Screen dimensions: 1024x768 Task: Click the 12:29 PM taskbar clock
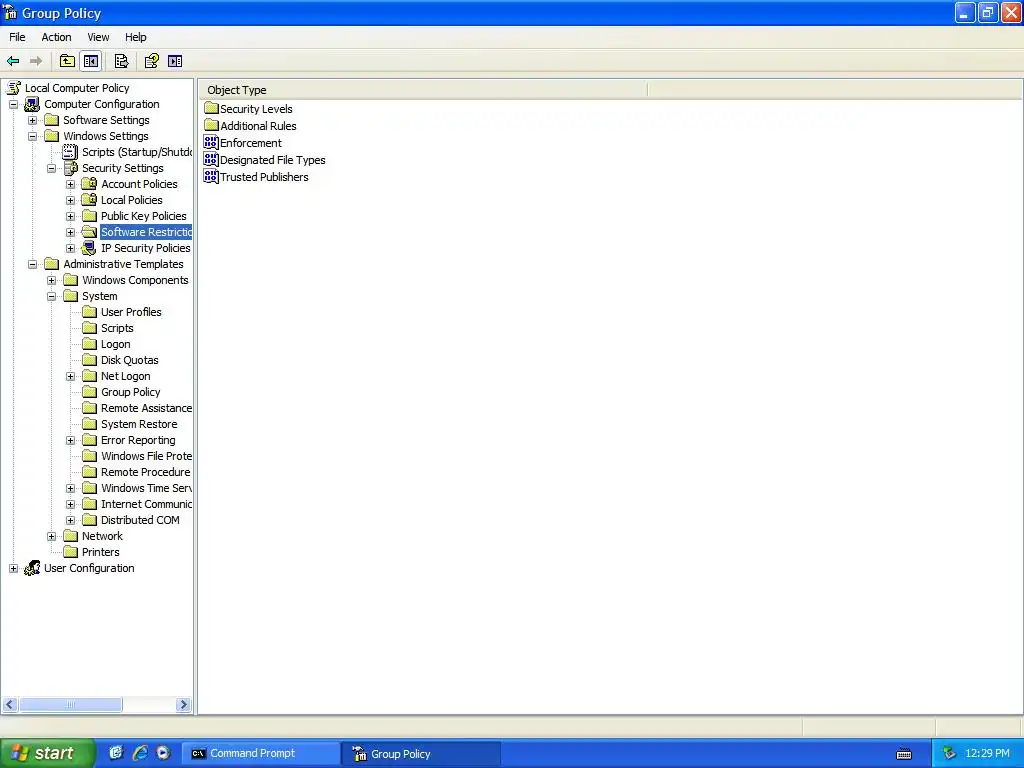(x=987, y=754)
